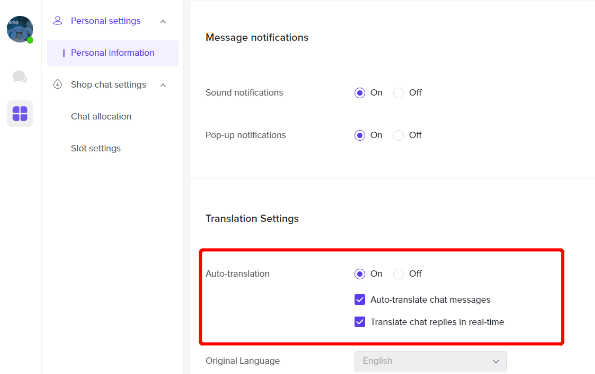
Task: Collapse the Shop chat settings chevron
Action: [163, 85]
